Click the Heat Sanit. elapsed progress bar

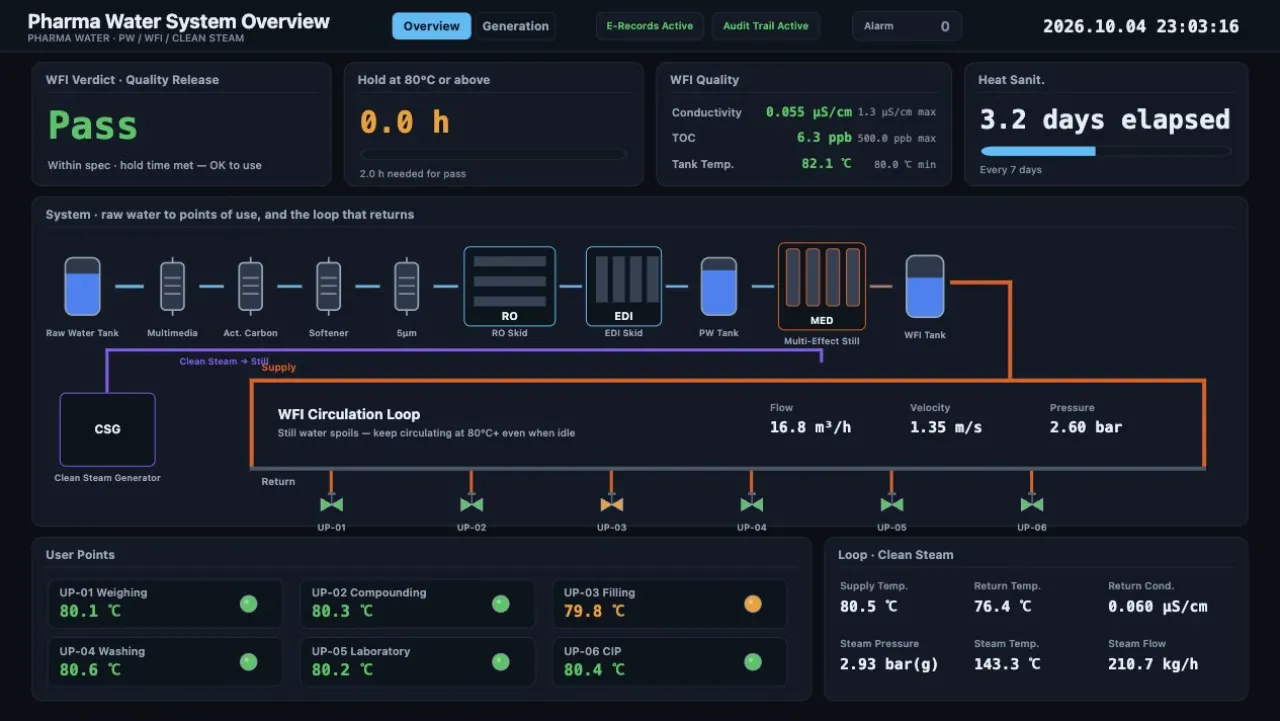point(1106,152)
